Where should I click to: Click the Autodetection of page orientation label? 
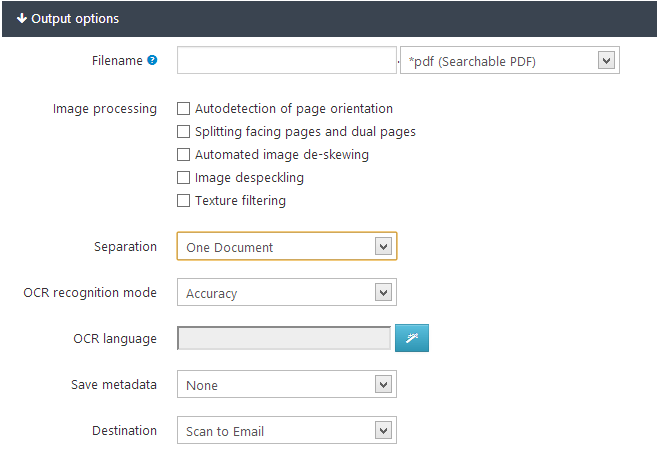pos(294,109)
